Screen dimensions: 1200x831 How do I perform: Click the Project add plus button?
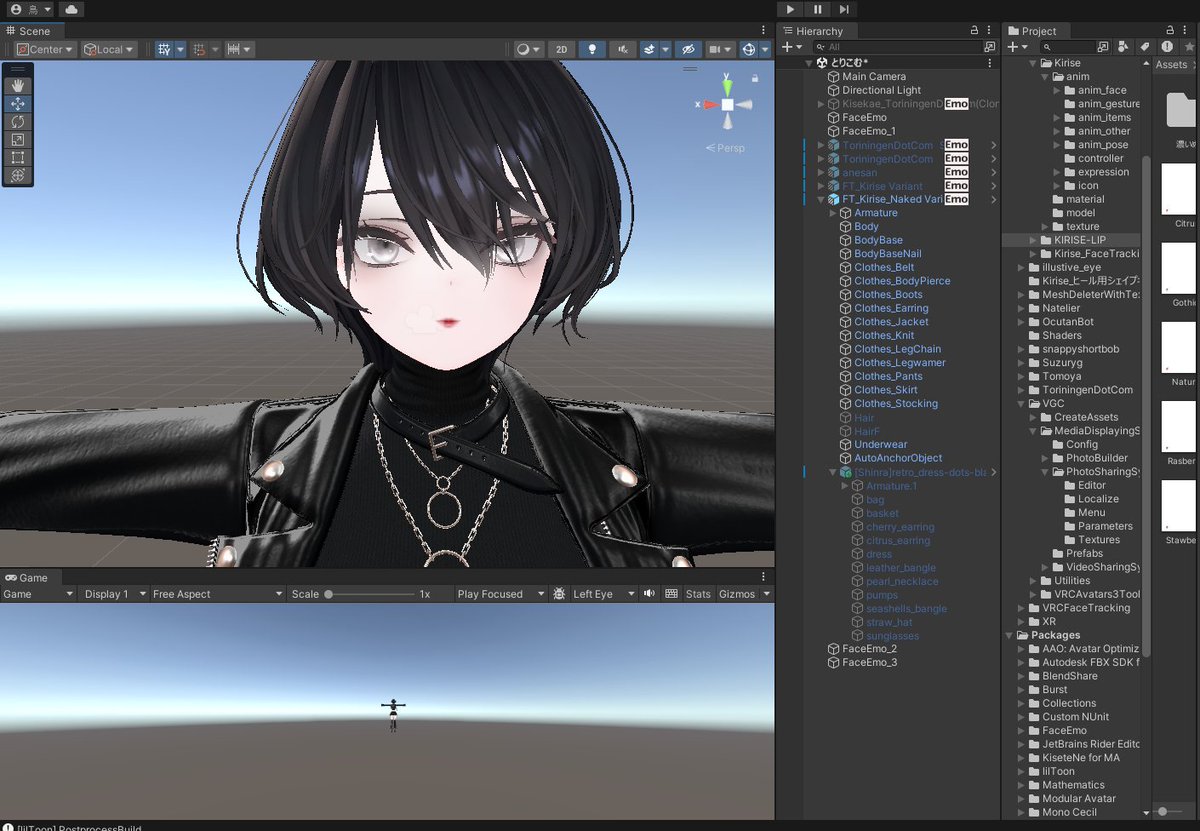point(1016,47)
